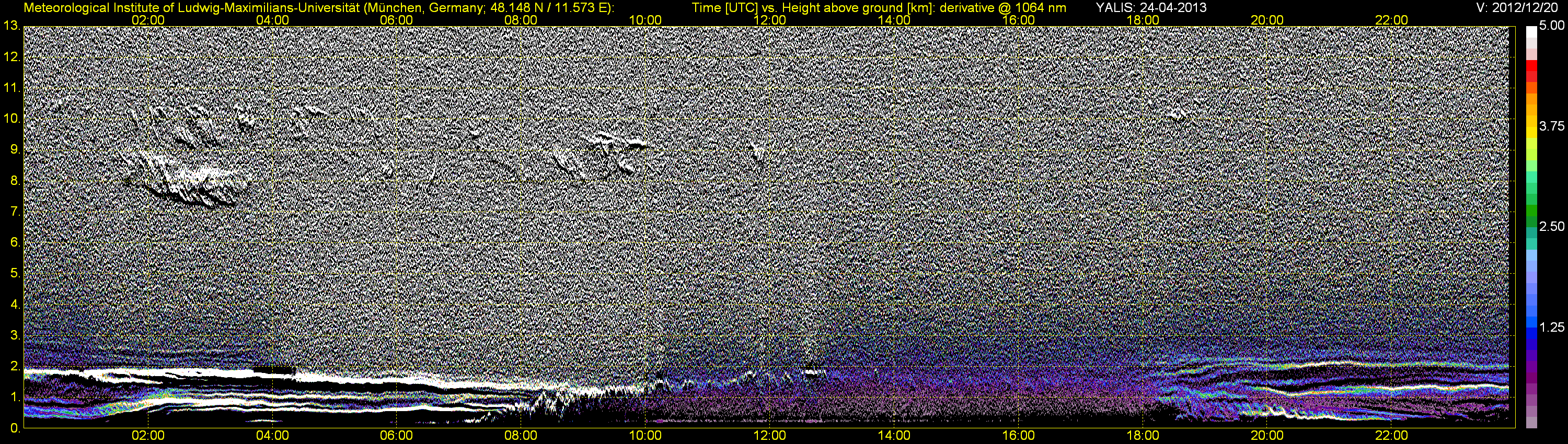Click the institute title text in the header
The image size is (1568, 444).
(319, 8)
